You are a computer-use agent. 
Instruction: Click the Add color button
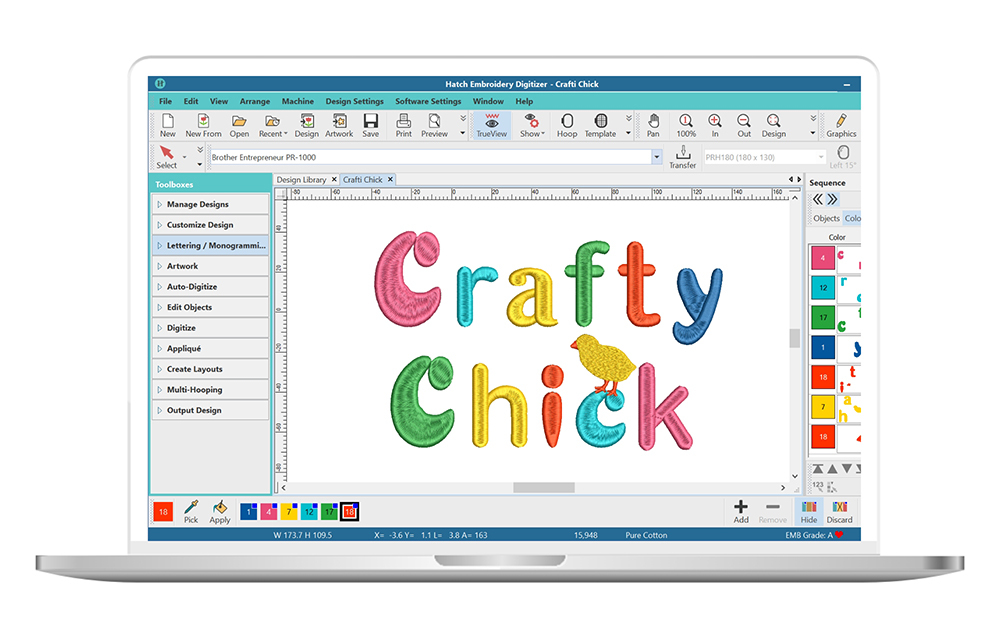click(x=741, y=511)
